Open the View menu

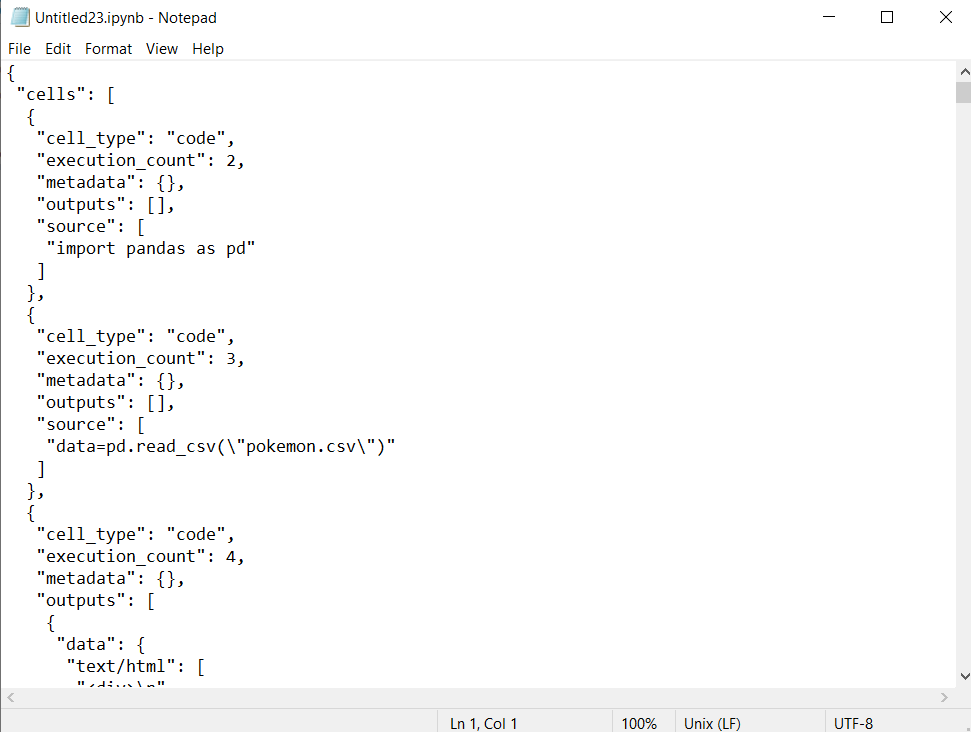click(x=161, y=48)
